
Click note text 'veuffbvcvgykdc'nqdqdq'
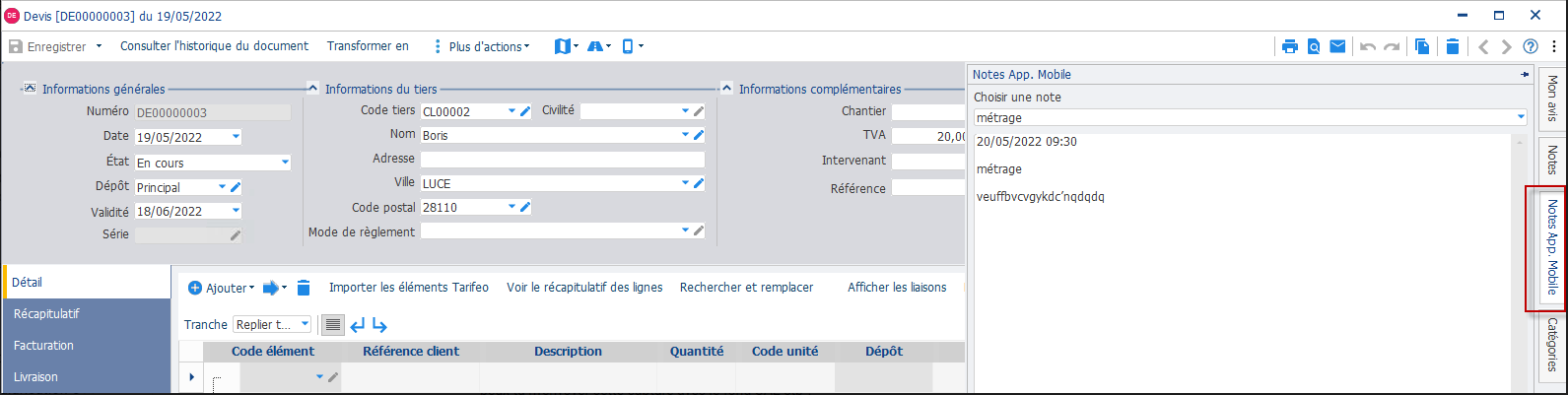coord(1041,197)
